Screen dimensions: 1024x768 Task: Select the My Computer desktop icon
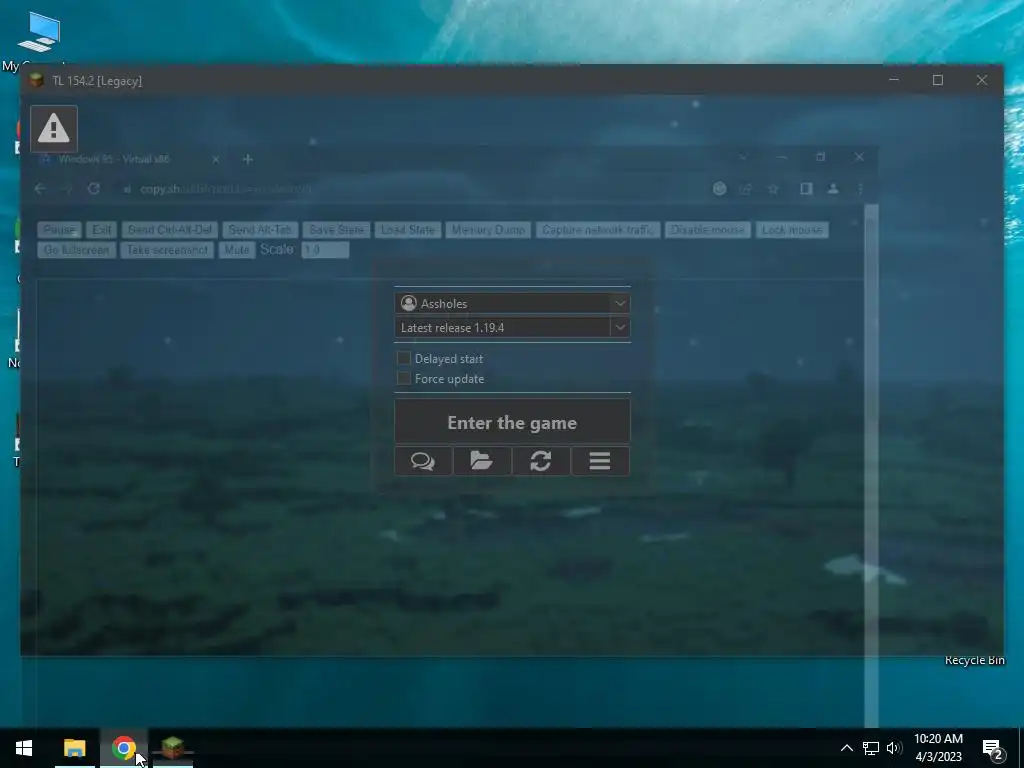point(39,40)
